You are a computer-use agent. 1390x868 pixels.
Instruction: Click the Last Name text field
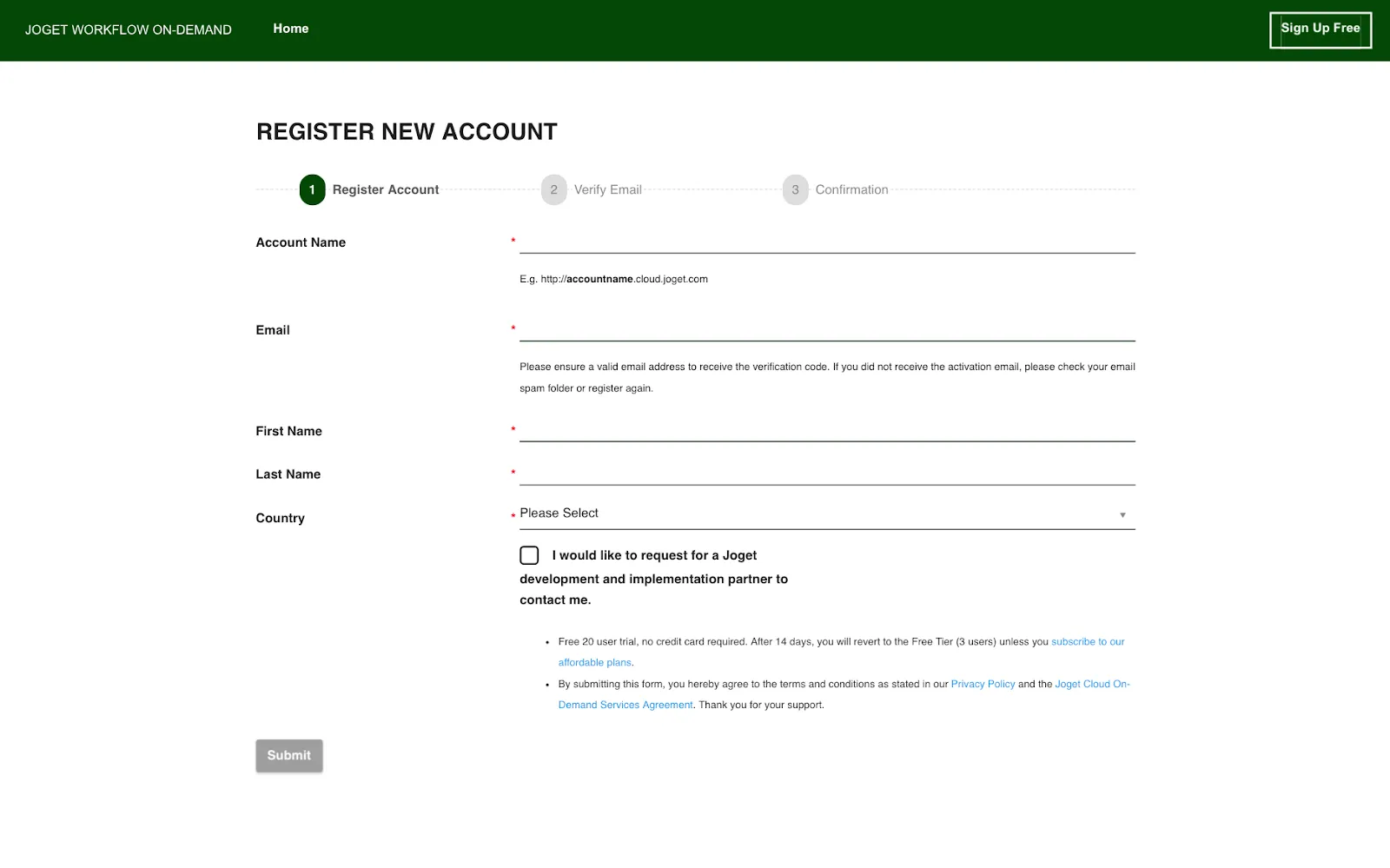(x=827, y=474)
